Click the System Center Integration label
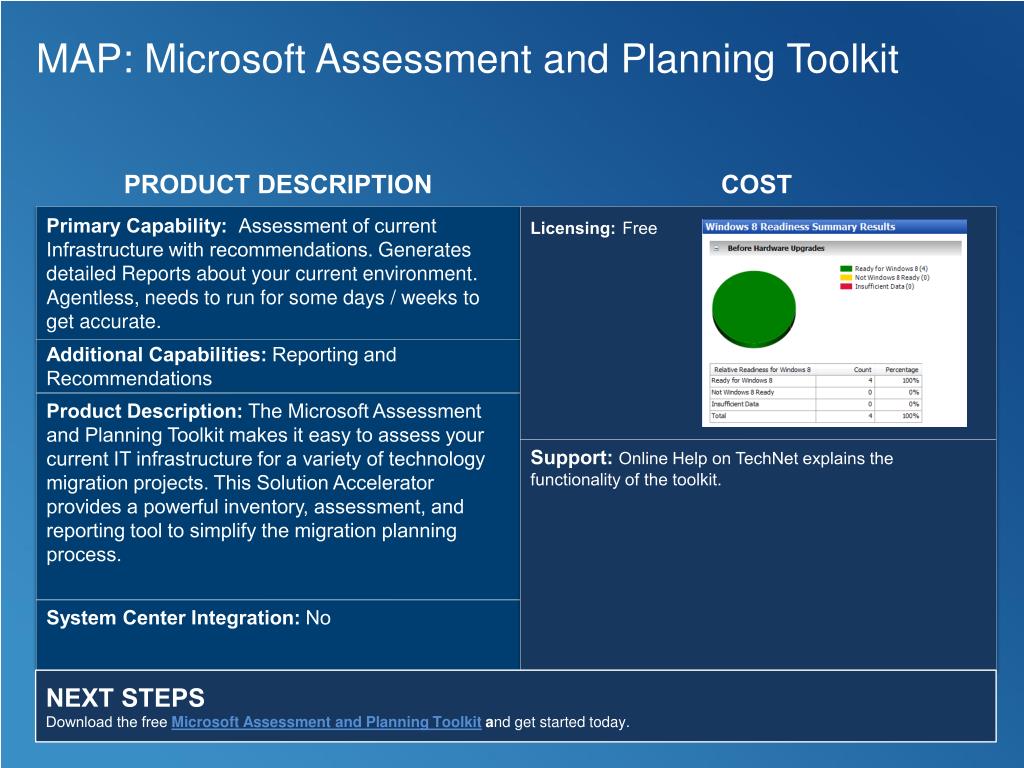This screenshot has width=1024, height=768. click(x=173, y=618)
